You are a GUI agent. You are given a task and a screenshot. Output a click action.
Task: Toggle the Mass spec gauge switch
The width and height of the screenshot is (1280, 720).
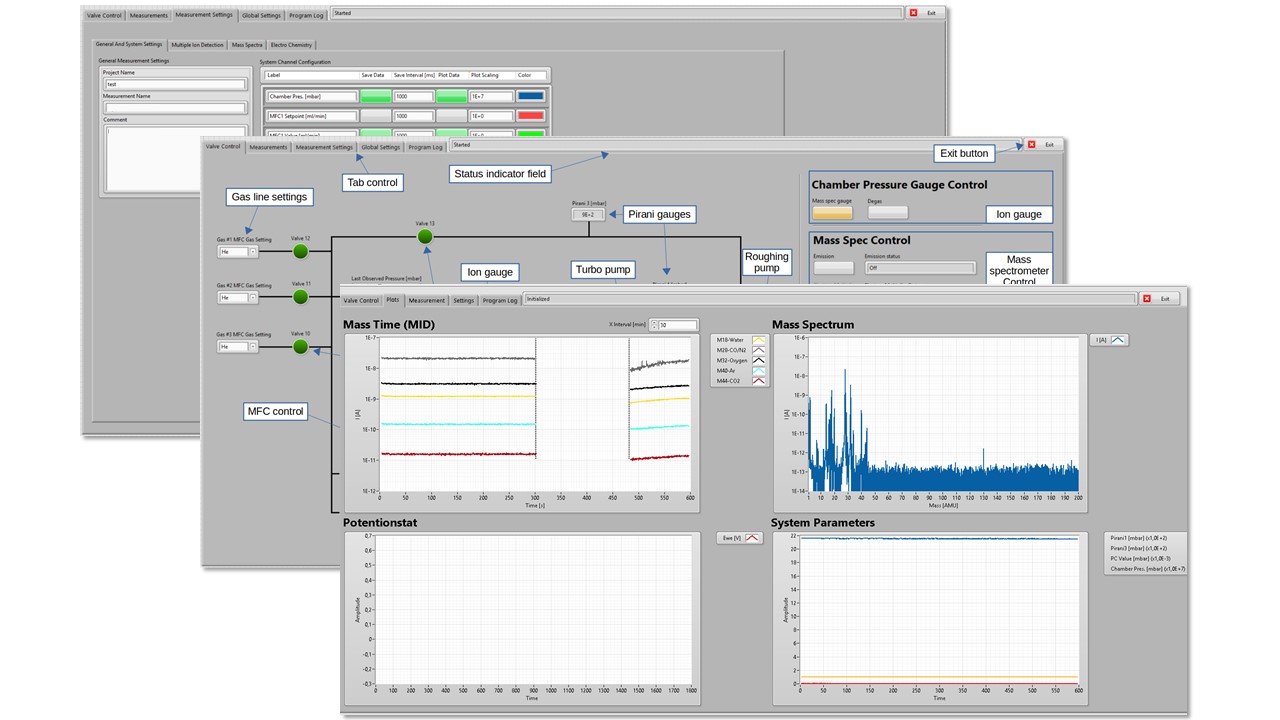click(x=833, y=212)
